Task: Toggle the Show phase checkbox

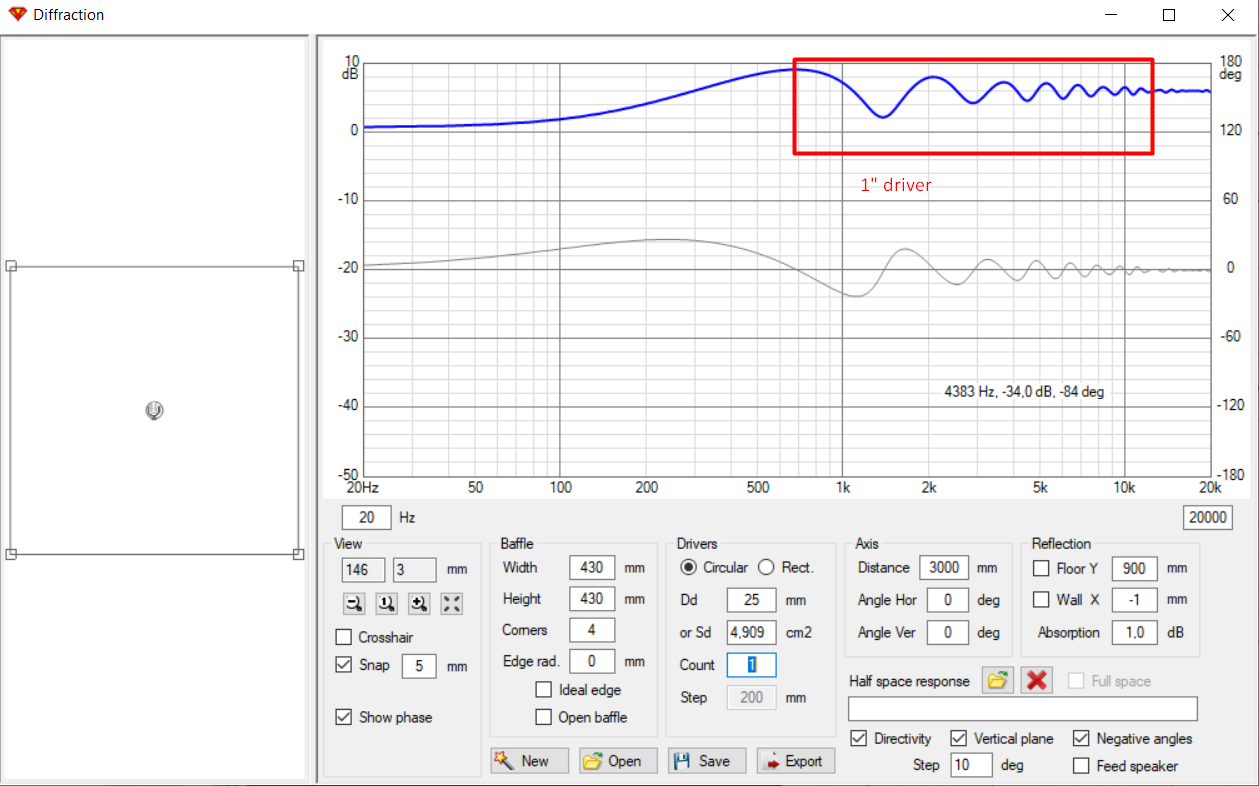Action: [344, 717]
